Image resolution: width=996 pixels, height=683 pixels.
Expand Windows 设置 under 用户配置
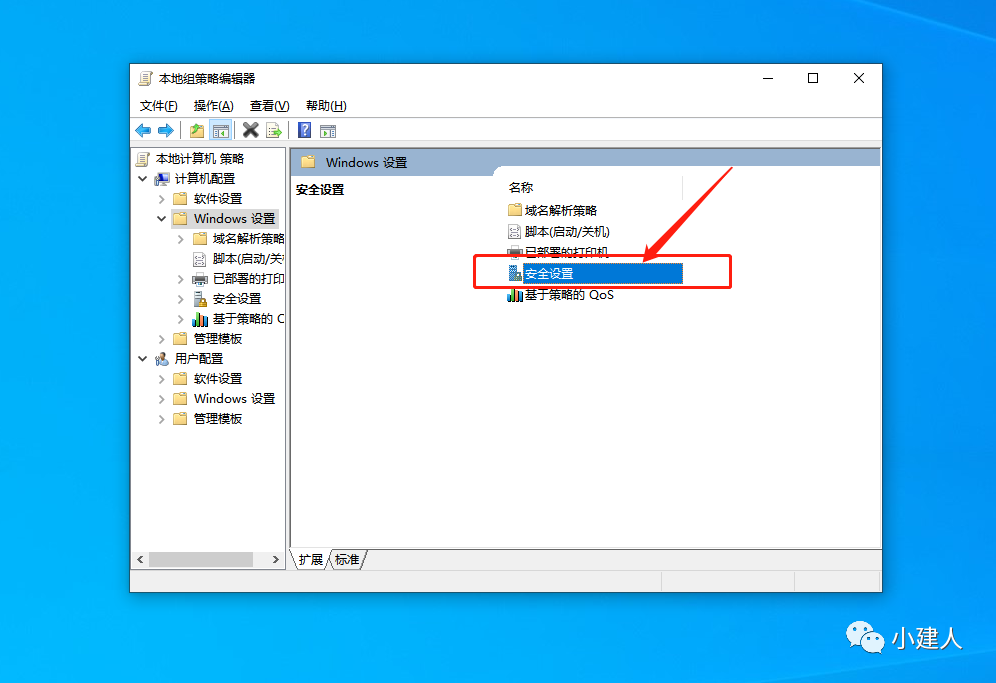(161, 399)
